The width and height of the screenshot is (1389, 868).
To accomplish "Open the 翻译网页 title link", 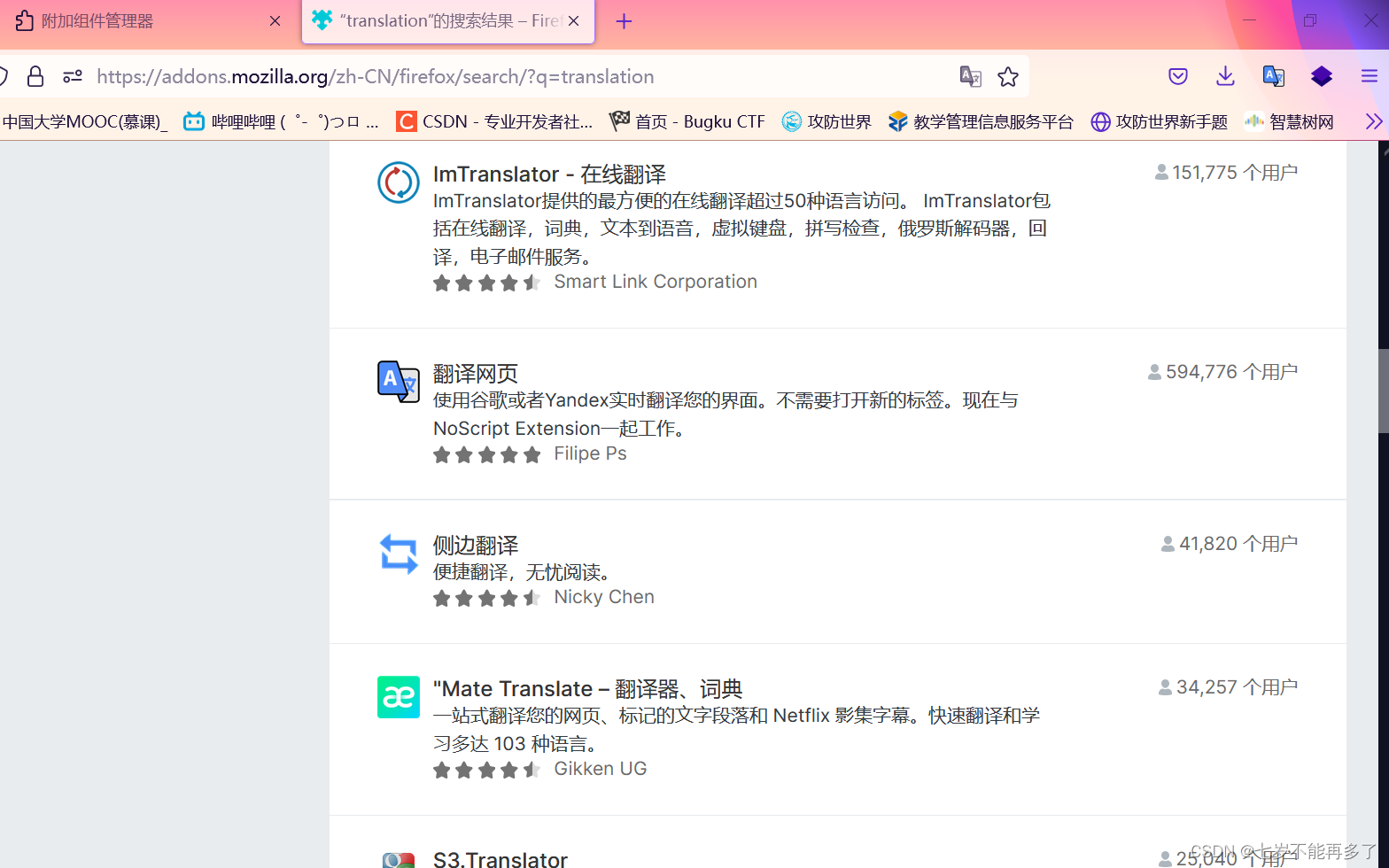I will point(476,373).
